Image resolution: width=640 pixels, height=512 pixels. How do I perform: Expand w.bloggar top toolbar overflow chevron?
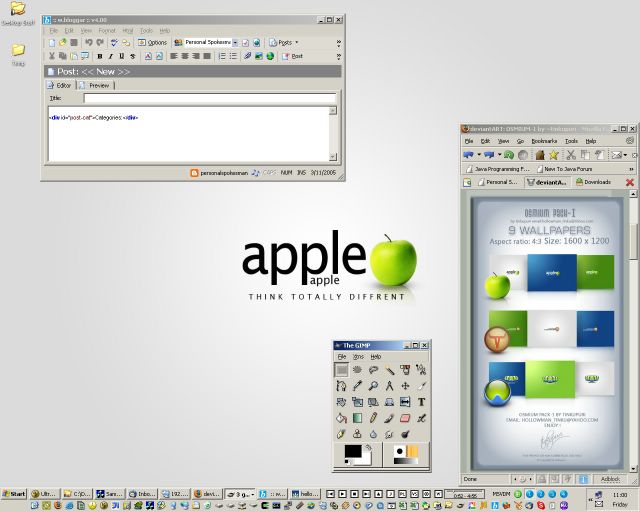(338, 42)
